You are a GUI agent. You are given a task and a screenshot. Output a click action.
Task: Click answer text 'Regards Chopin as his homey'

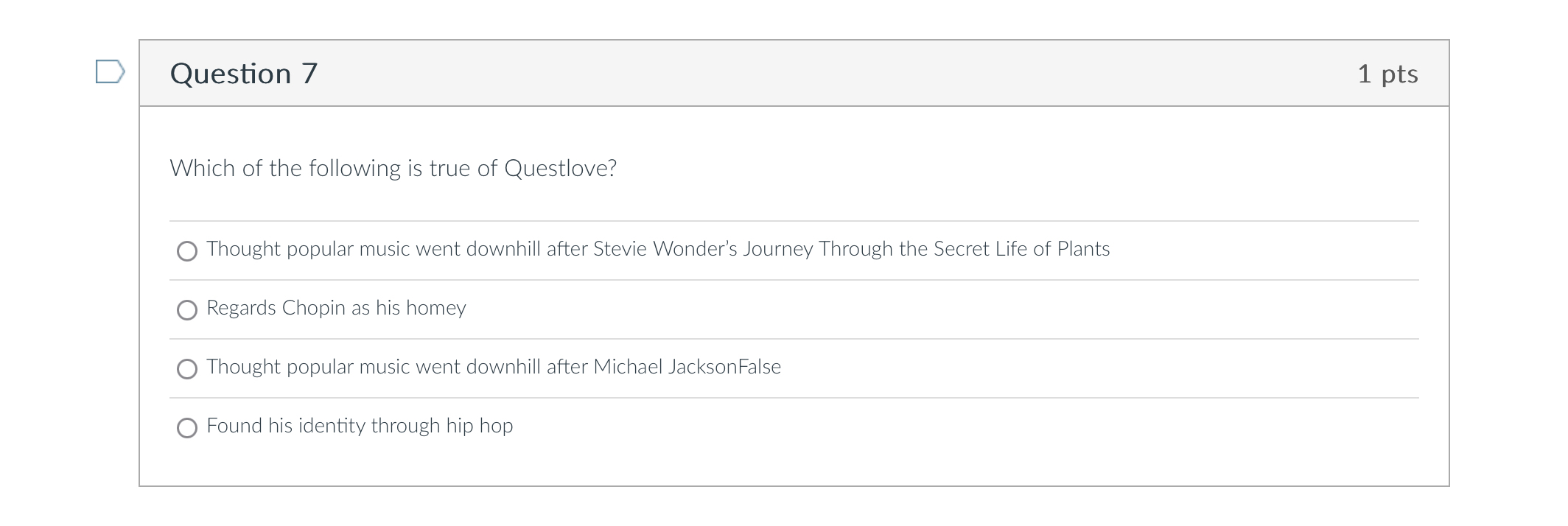(x=336, y=308)
